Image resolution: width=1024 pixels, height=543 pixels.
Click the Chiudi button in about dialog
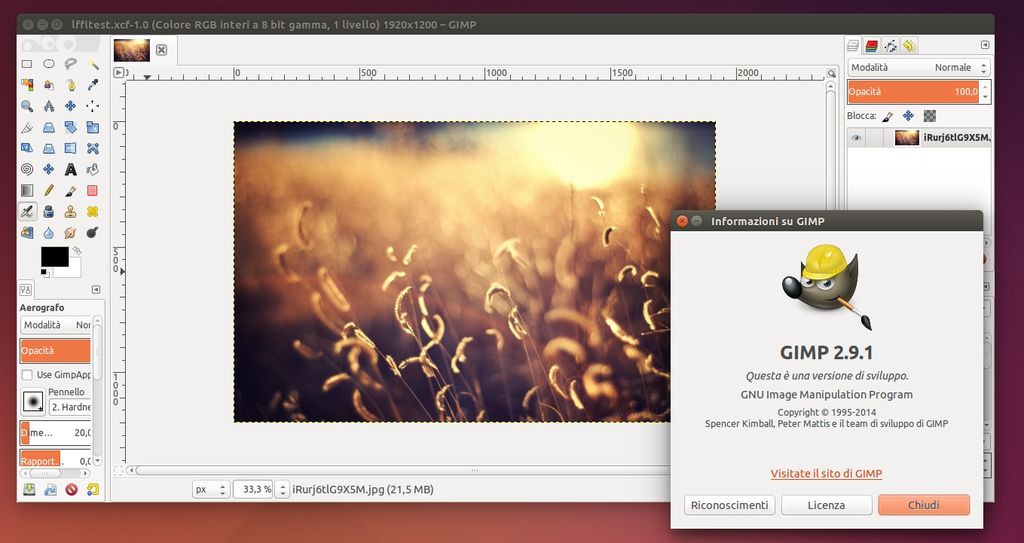pyautogui.click(x=923, y=505)
